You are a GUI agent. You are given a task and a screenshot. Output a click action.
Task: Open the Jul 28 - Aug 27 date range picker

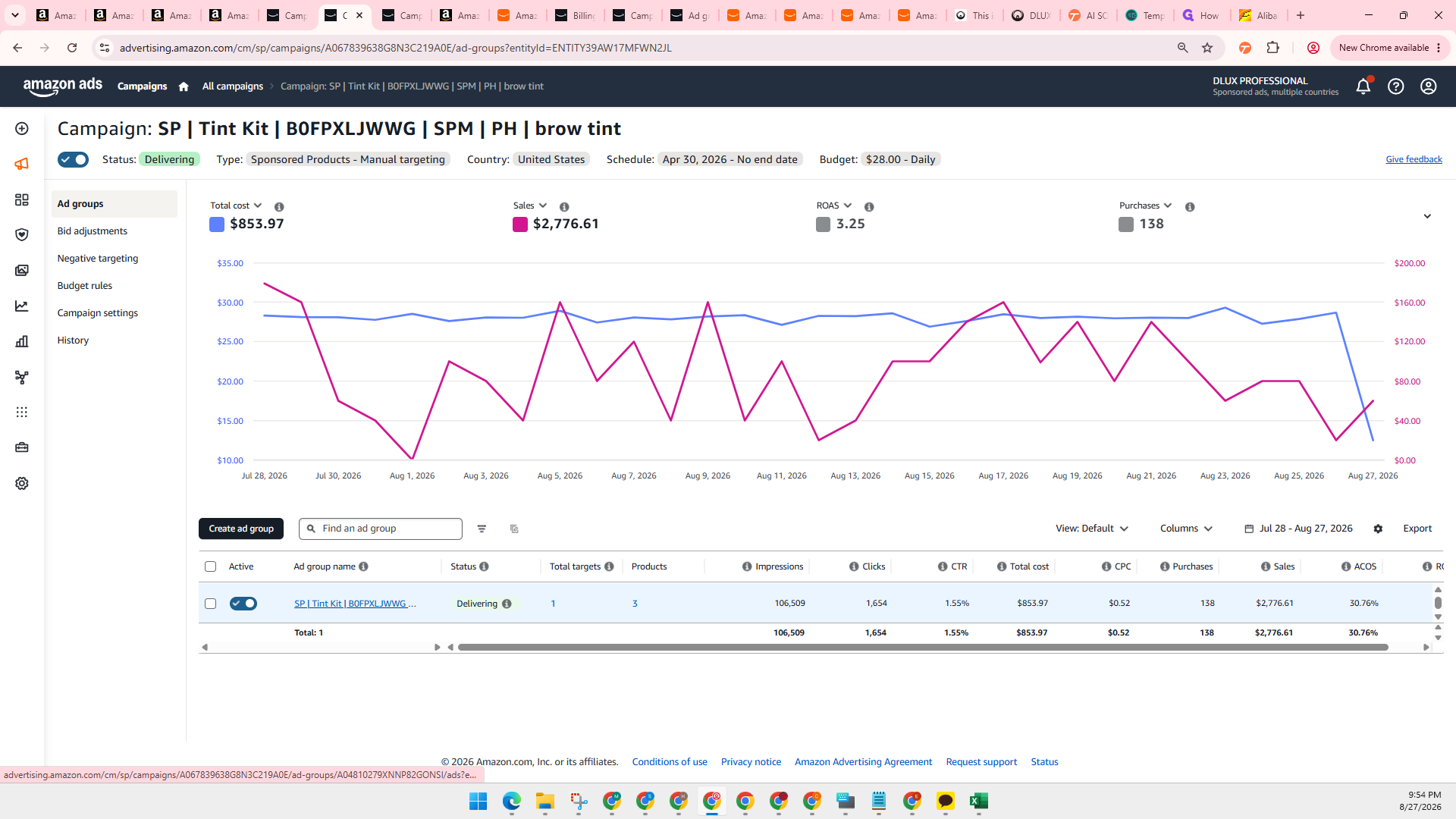(1298, 529)
